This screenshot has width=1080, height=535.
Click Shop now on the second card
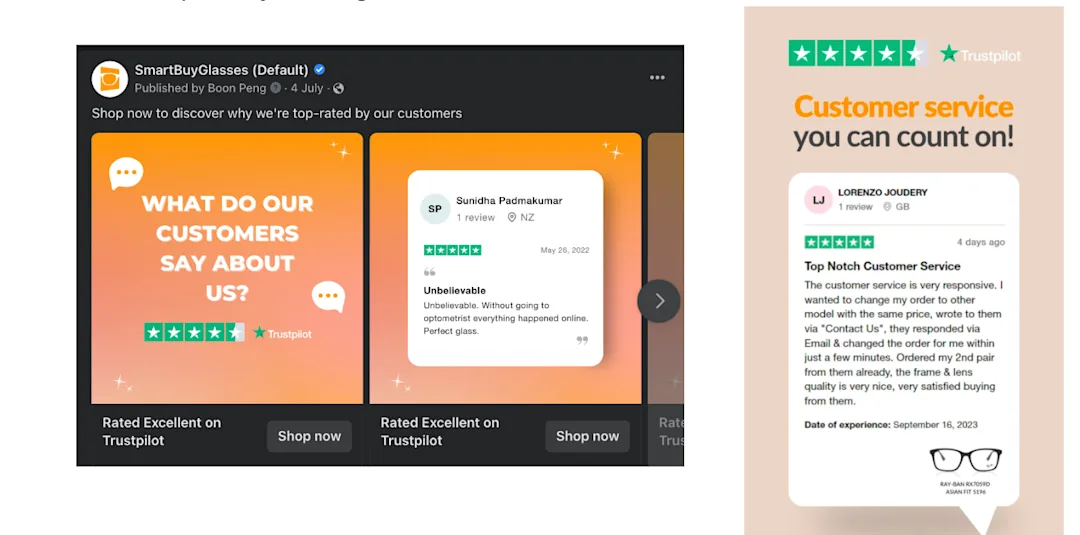click(588, 436)
